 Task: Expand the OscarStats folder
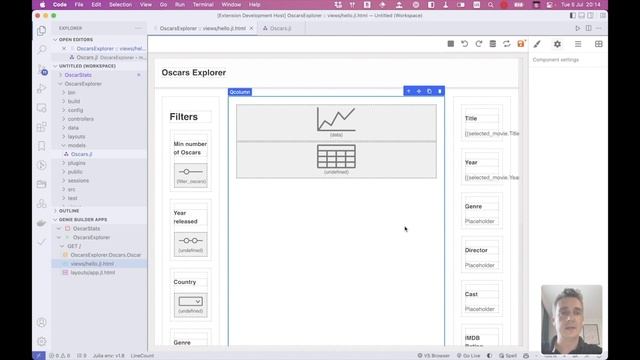(78, 75)
